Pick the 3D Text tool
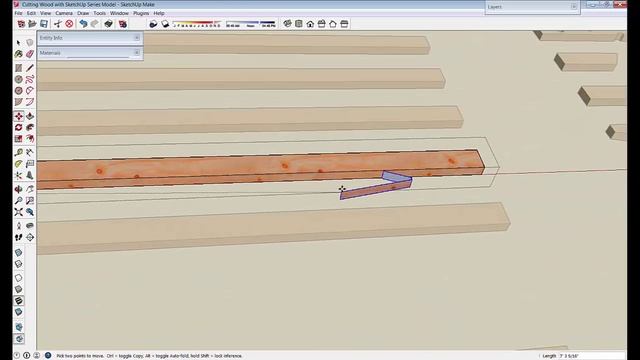 click(x=29, y=176)
